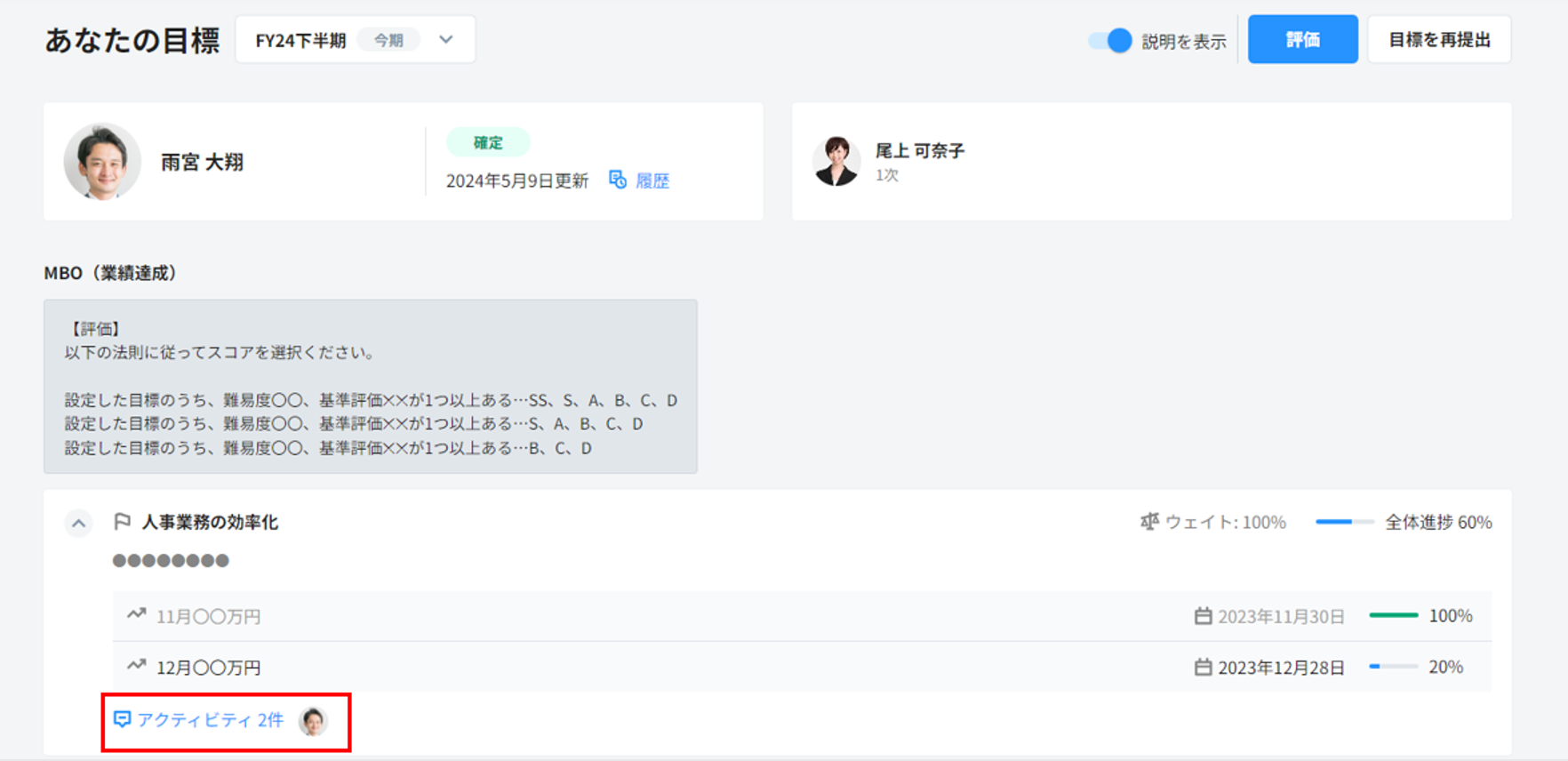Screen dimensions: 1568x761
Task: Click the flag icon beside 人事業務の効率化
Action: click(123, 522)
